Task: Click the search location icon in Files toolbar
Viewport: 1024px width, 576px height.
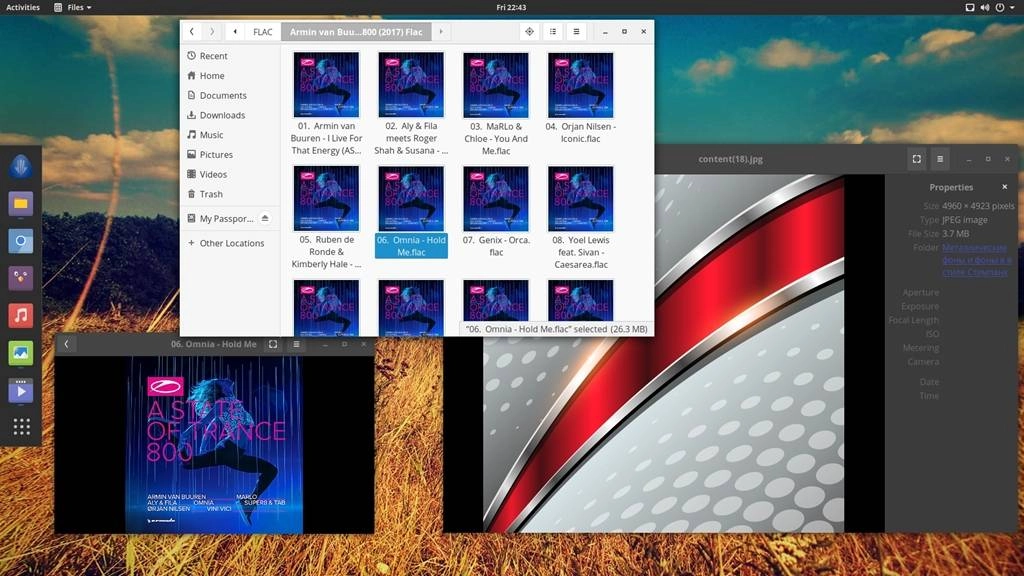Action: [529, 31]
